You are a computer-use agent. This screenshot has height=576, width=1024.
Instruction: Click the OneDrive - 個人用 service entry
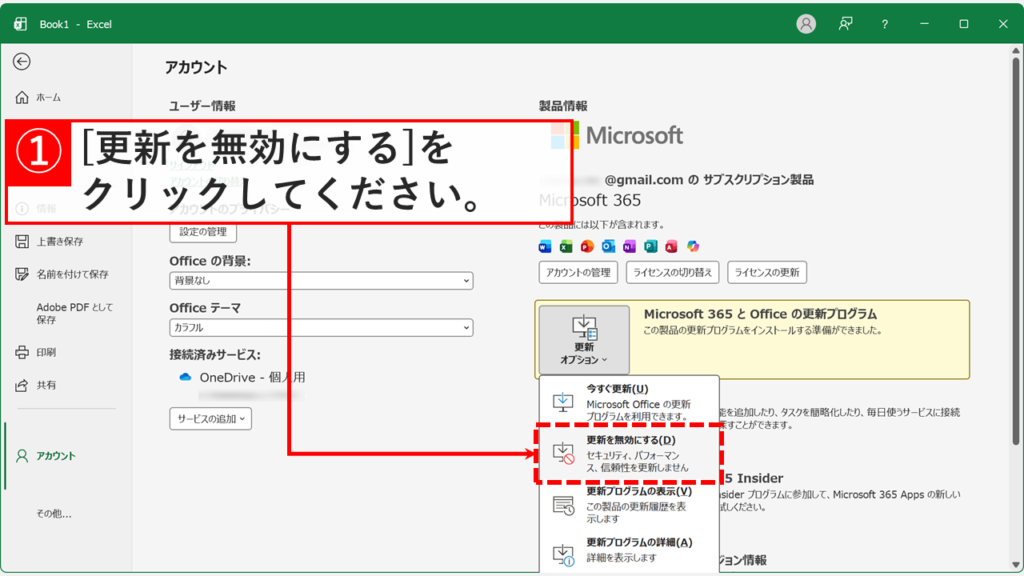click(x=242, y=377)
